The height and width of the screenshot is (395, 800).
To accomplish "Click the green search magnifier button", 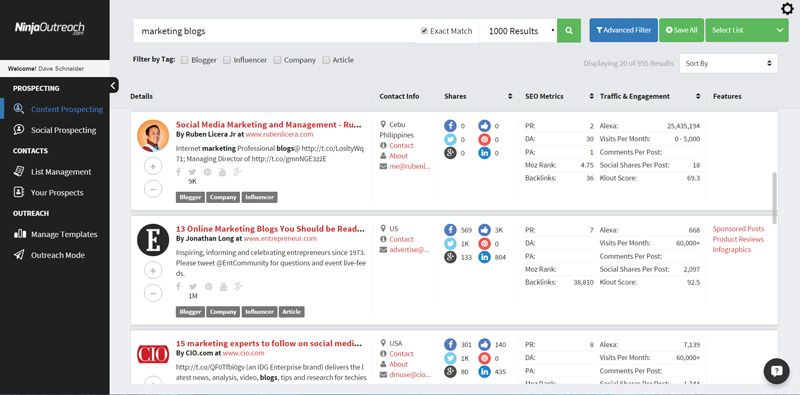I will (x=569, y=31).
